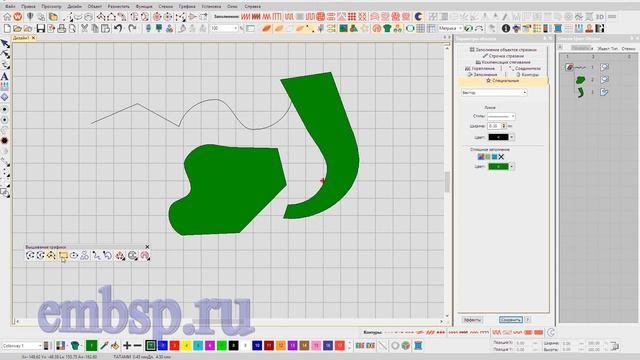Create a new design document

pos(7,28)
